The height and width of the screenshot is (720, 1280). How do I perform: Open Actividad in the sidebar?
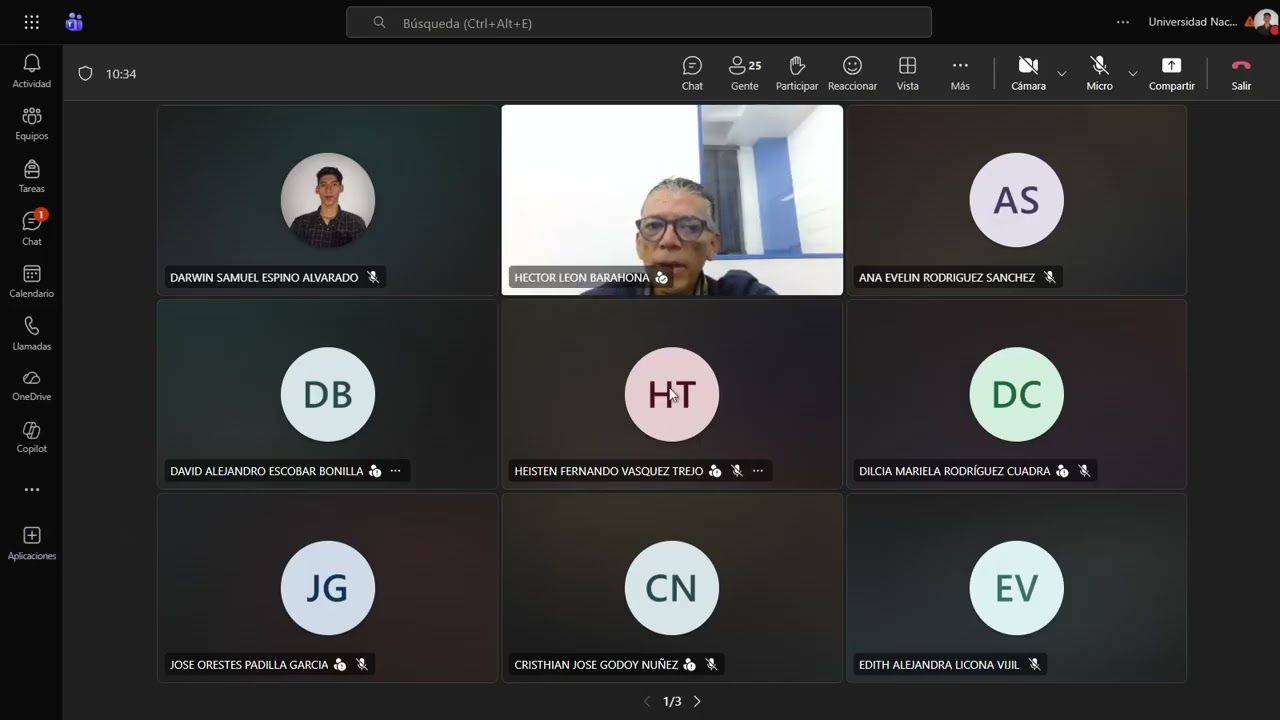coord(31,71)
